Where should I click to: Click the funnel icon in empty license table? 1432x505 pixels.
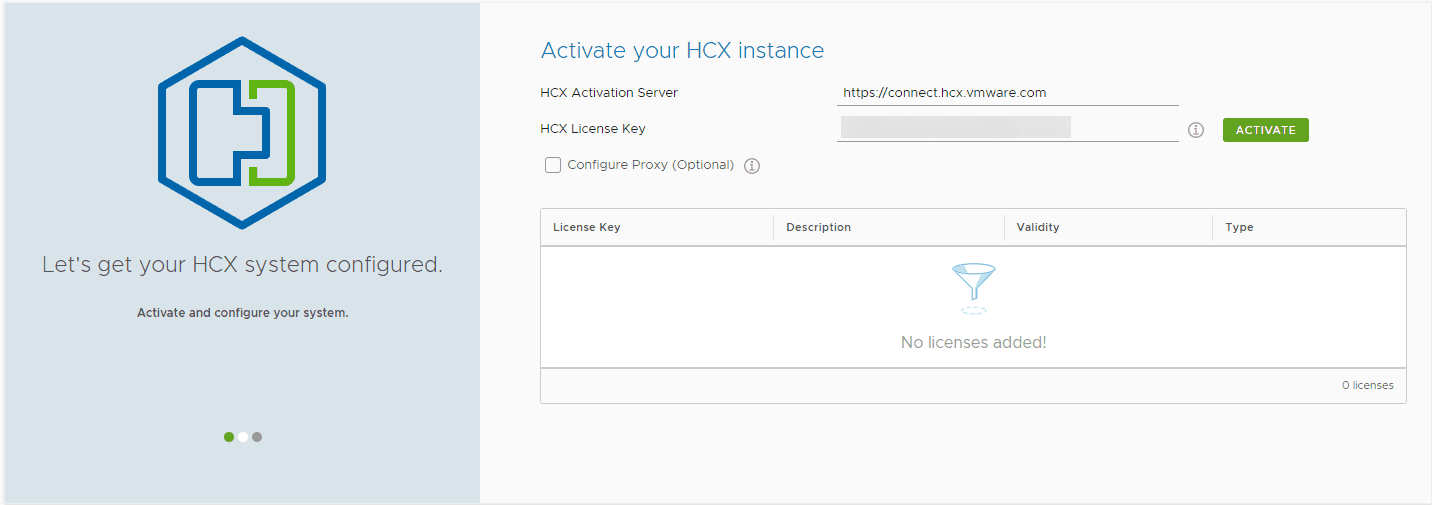[x=973, y=287]
